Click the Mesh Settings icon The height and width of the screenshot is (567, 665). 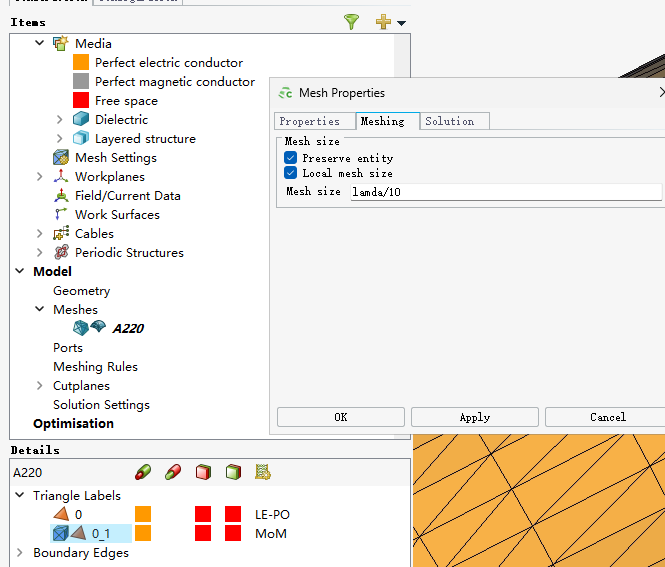pyautogui.click(x=61, y=157)
